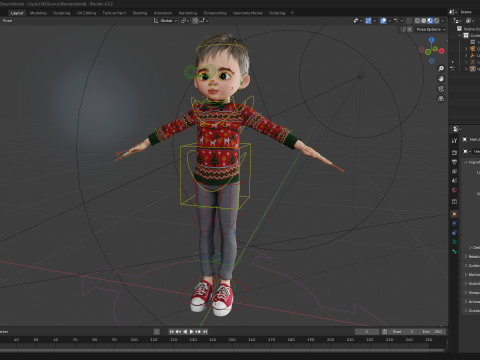The image size is (480, 360).
Task: Open the snapping options dropdown
Action: (204, 21)
